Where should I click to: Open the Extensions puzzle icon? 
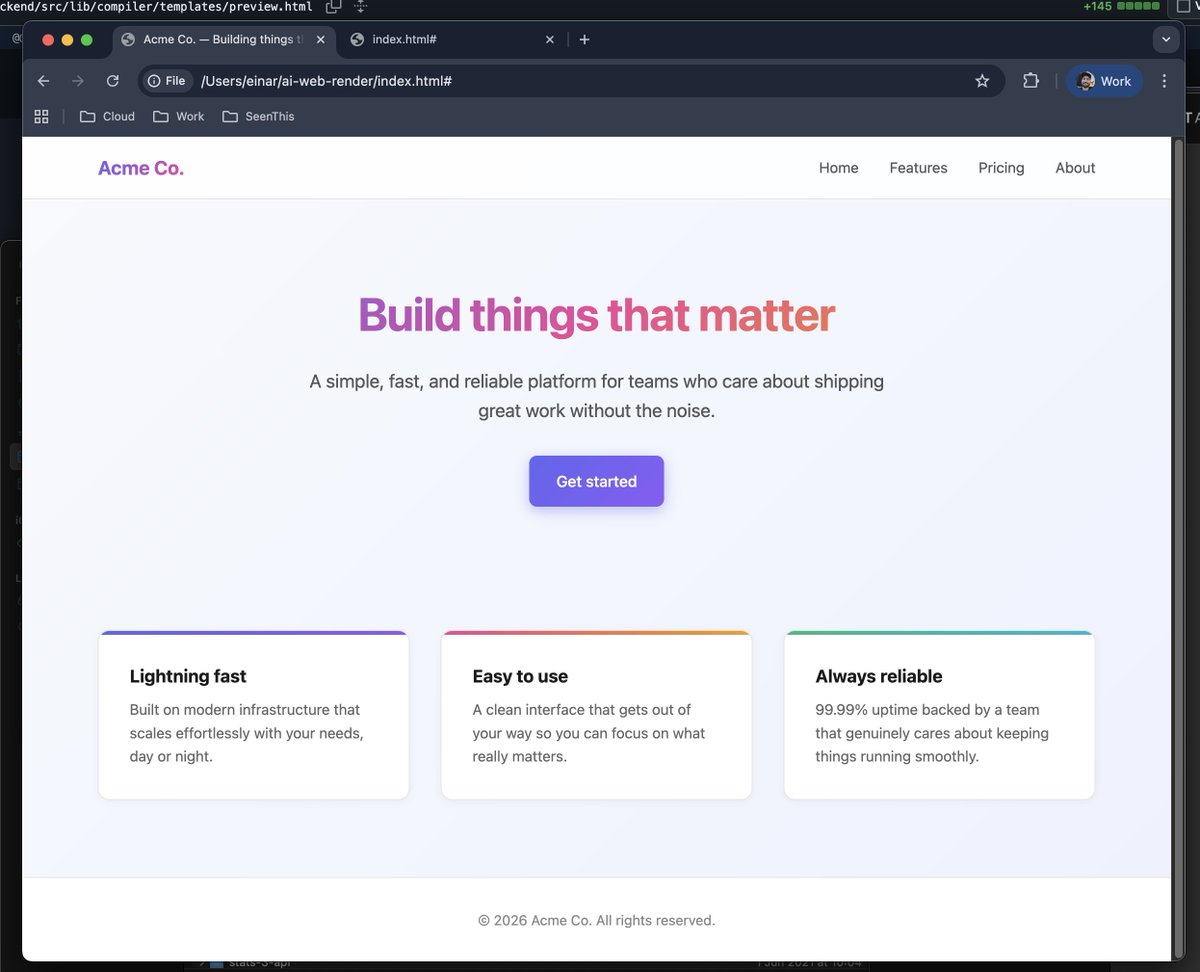coord(1031,81)
